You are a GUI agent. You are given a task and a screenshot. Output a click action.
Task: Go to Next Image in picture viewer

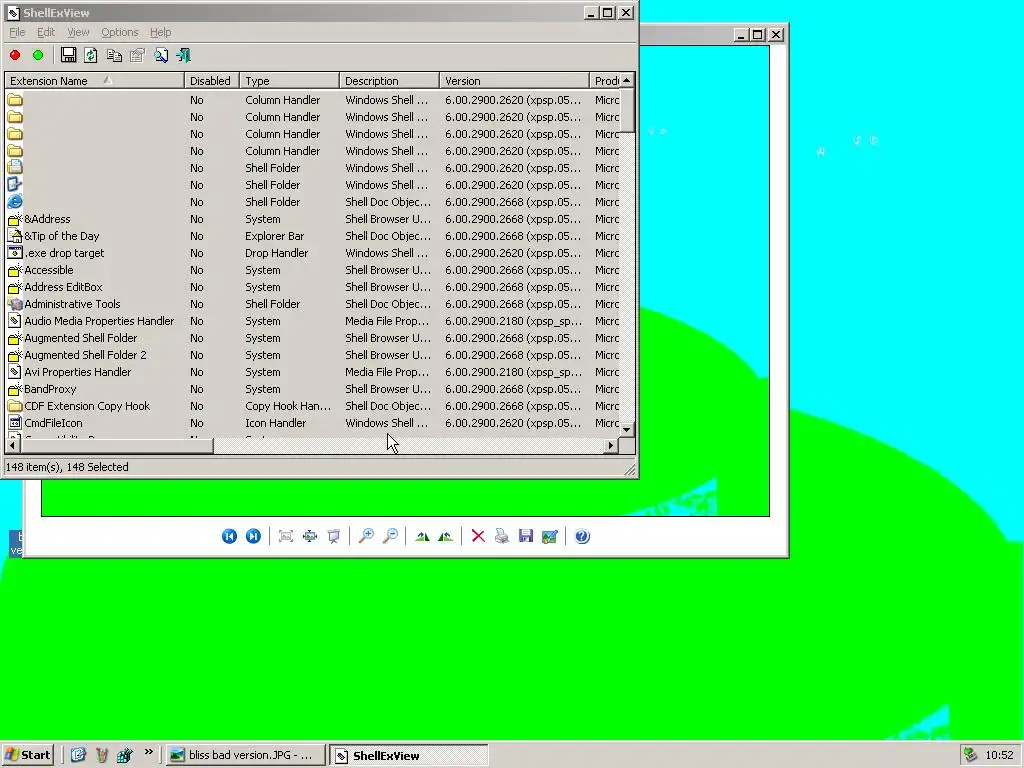coord(253,536)
